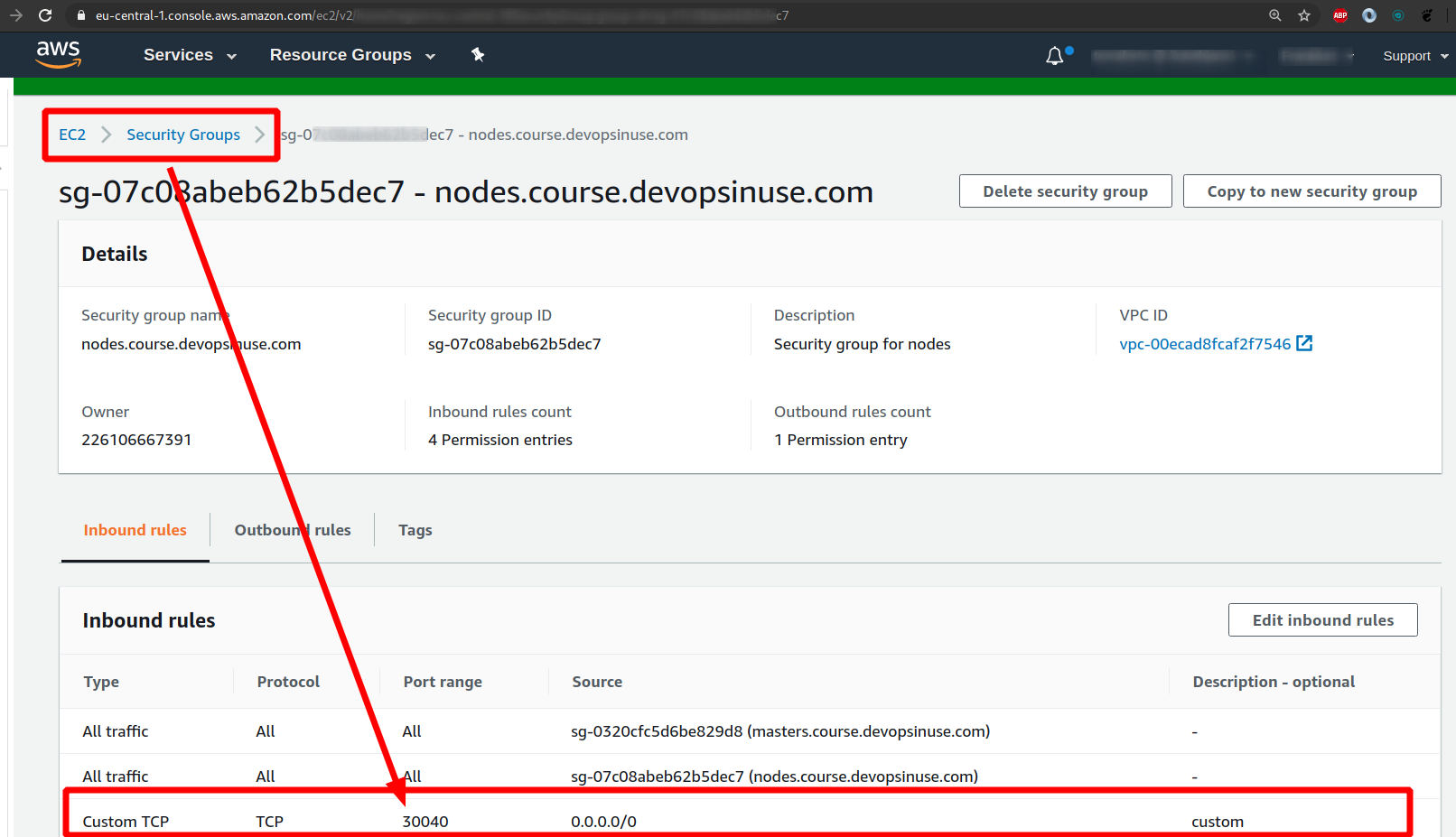The width and height of the screenshot is (1456, 837).
Task: Click external link icon next to VPC ID
Action: tap(1304, 343)
